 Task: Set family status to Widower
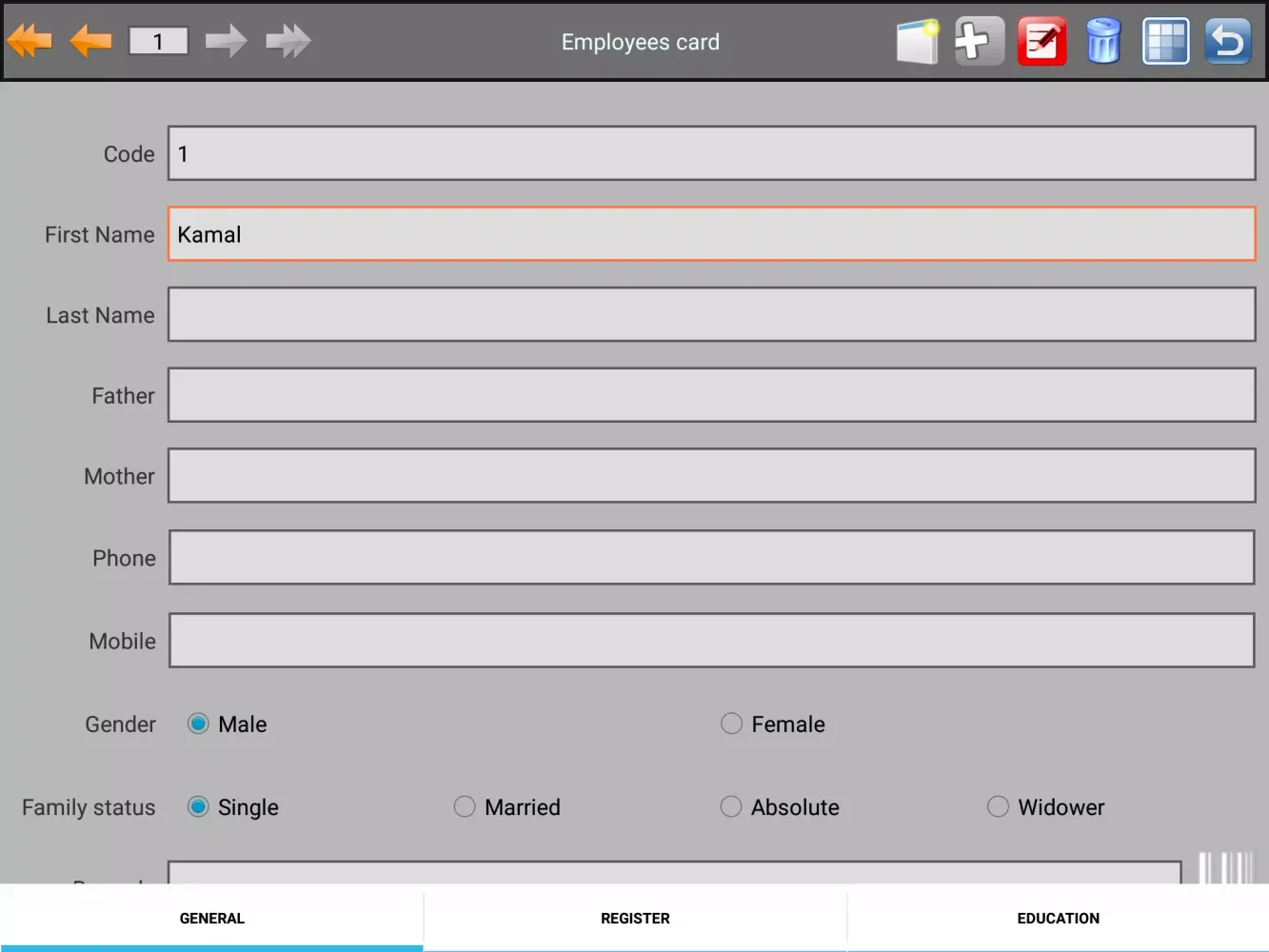(998, 806)
